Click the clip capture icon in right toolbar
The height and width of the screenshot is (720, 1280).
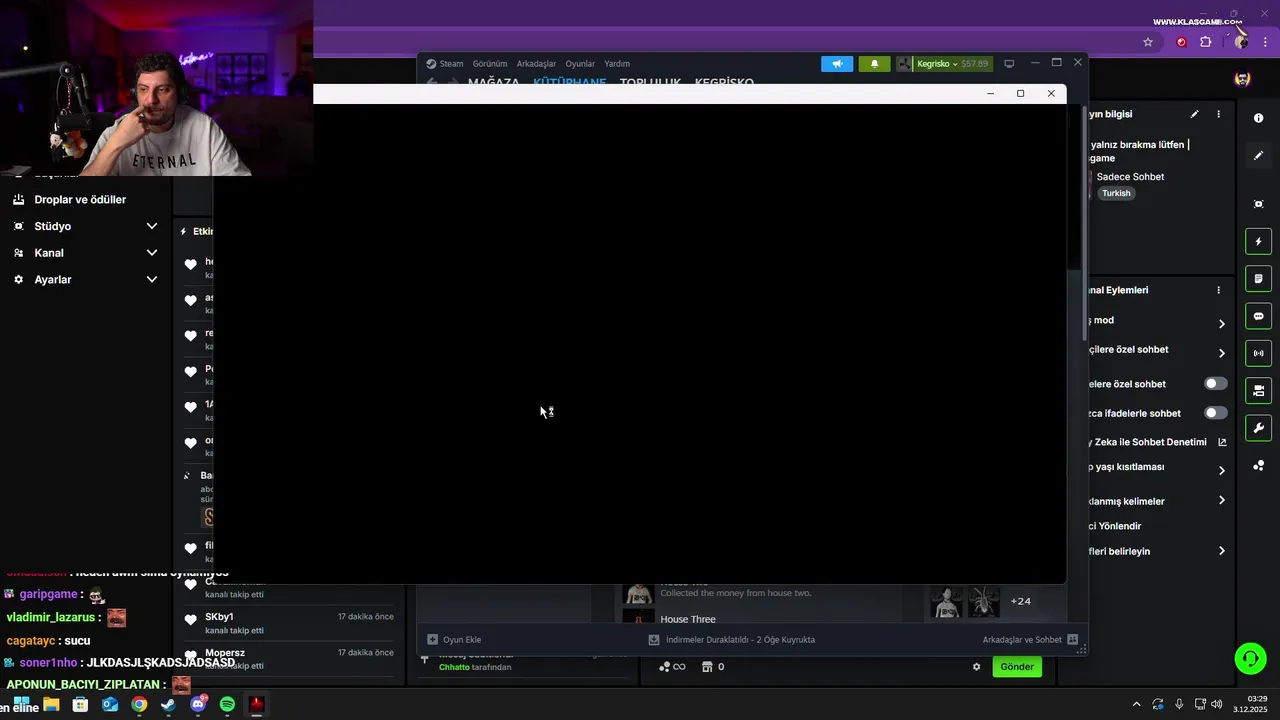[1258, 204]
